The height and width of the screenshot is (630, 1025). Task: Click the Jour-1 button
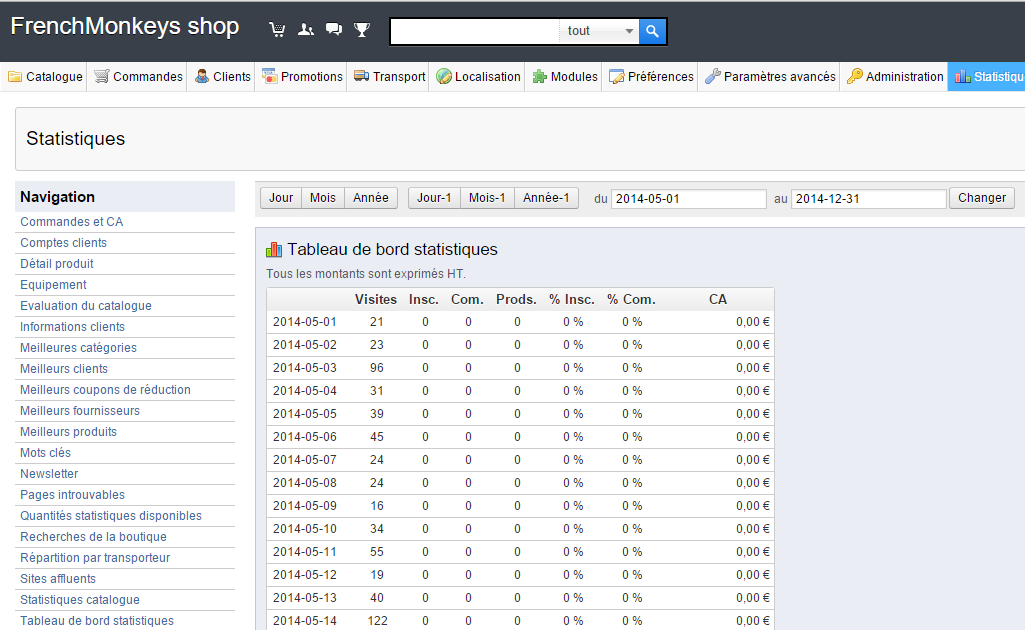[434, 198]
